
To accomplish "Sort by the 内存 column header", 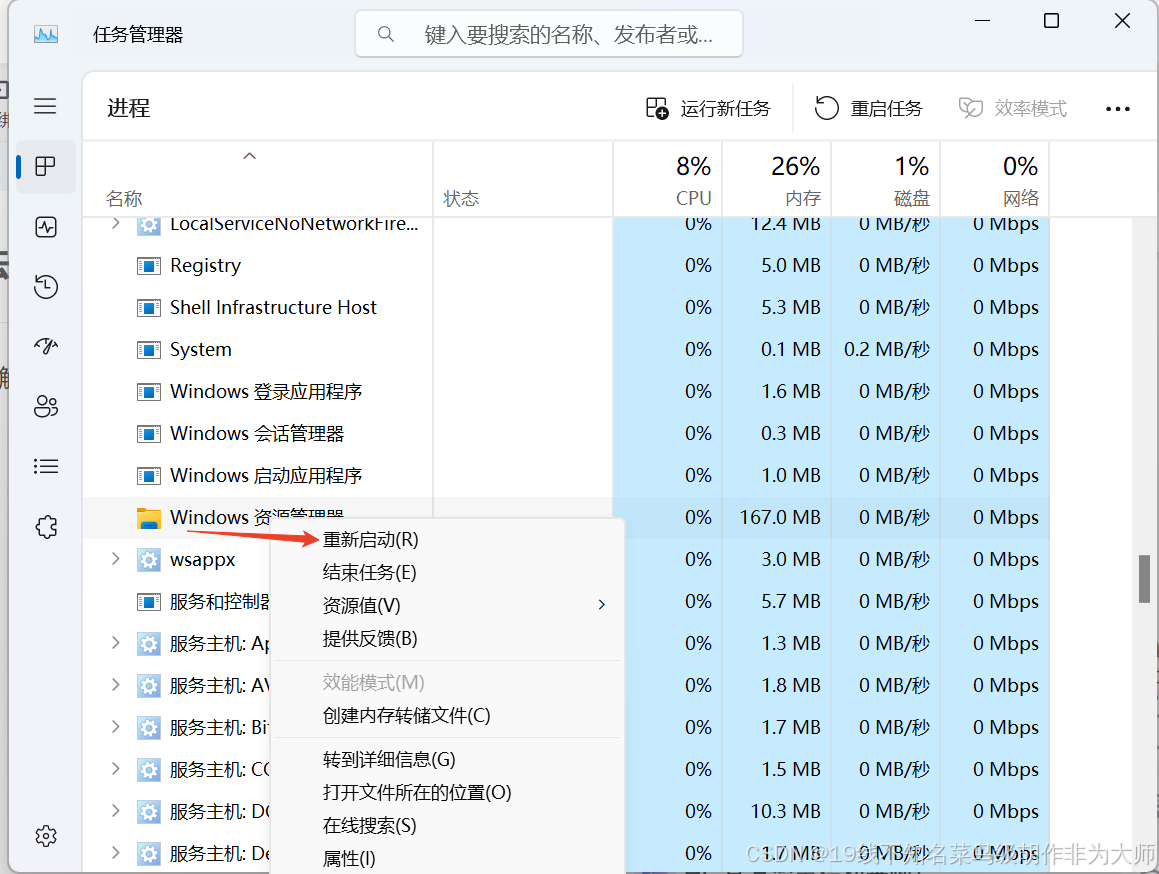I will pyautogui.click(x=777, y=180).
